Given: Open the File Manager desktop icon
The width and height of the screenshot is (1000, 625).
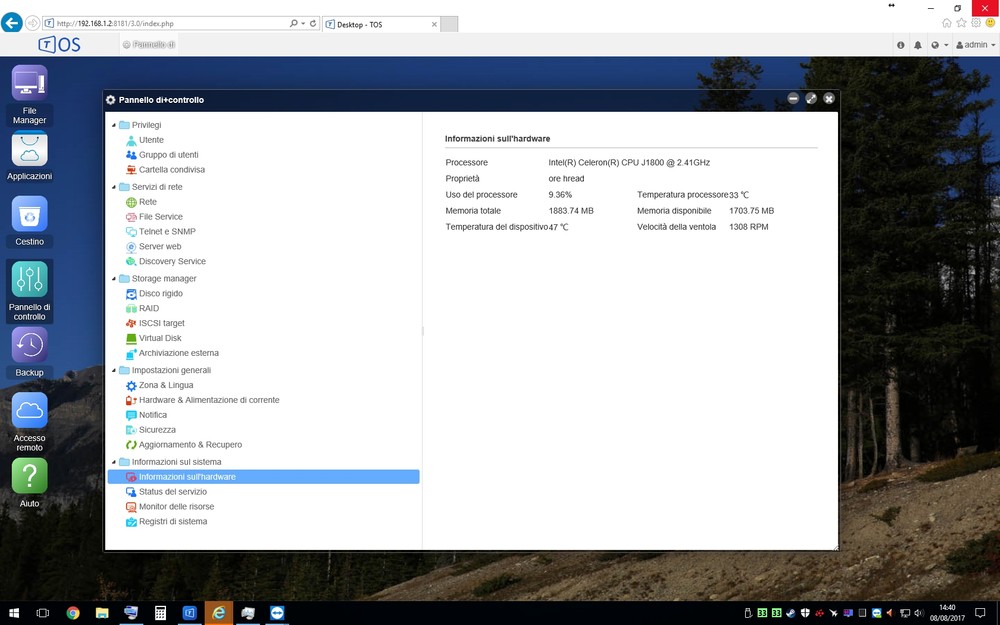Looking at the screenshot, I should pos(29,84).
